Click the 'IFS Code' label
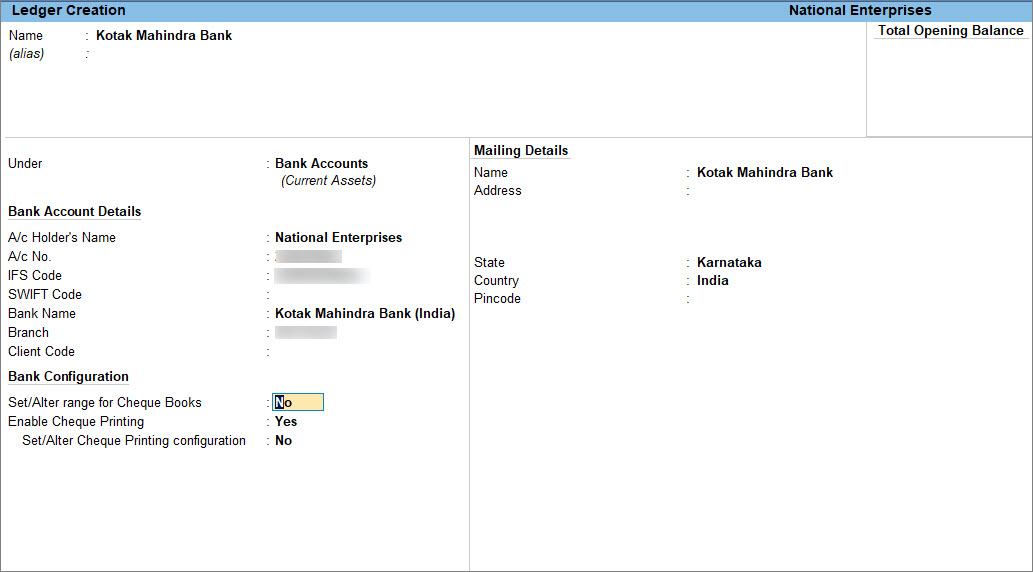The image size is (1033, 572). [x=35, y=275]
